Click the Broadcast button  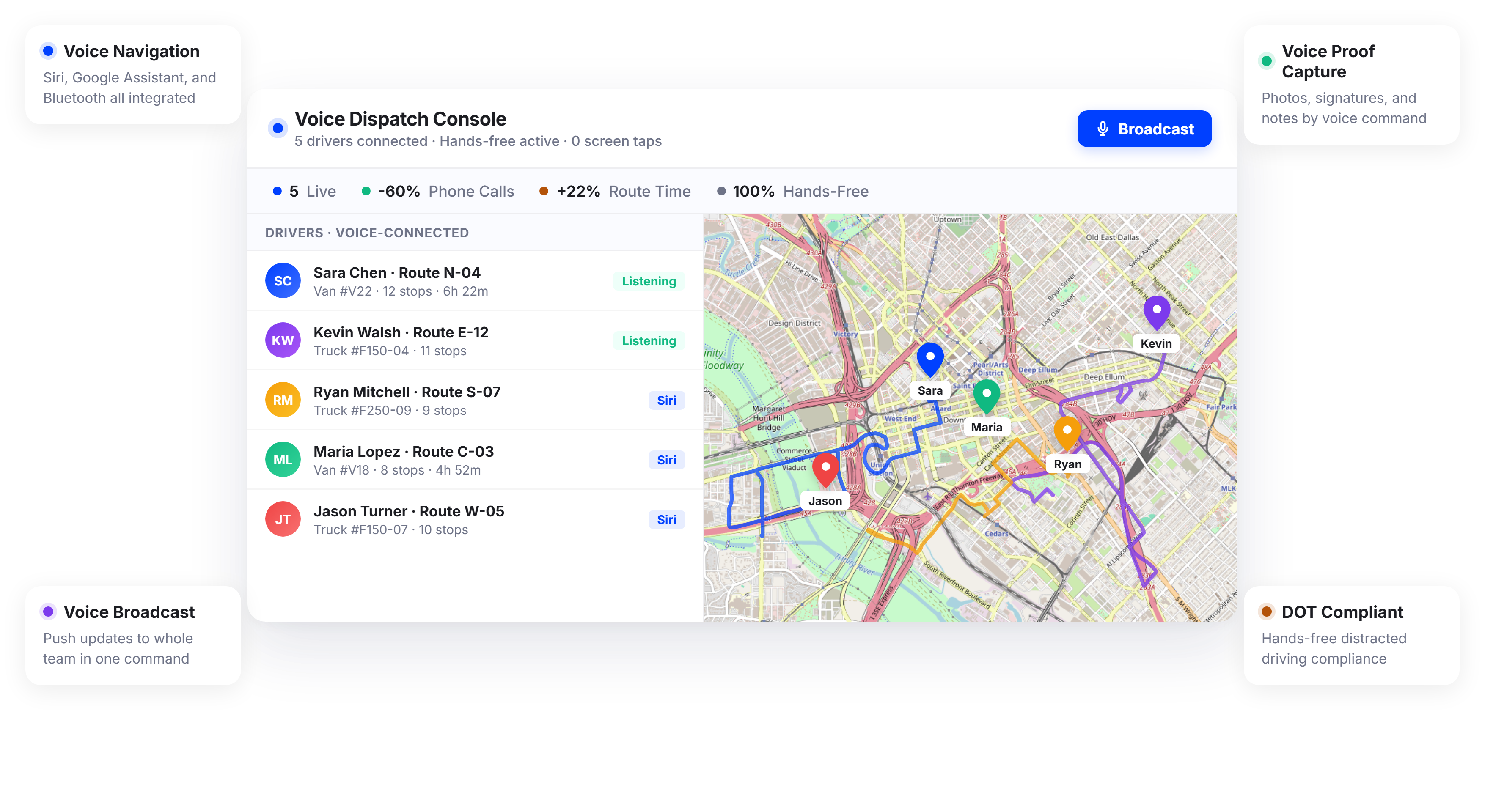coord(1144,129)
